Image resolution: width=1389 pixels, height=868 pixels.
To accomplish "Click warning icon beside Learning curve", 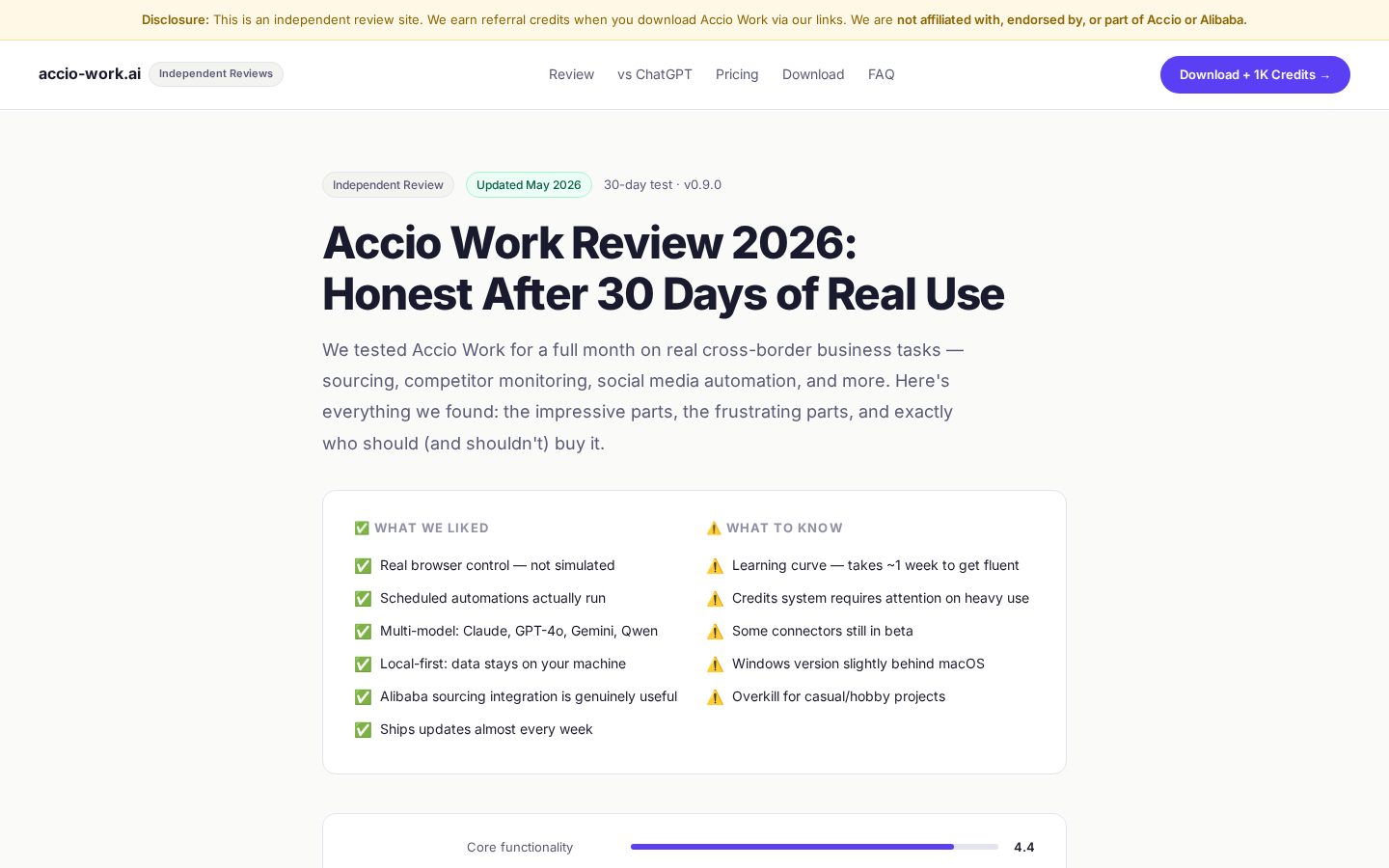I will click(x=715, y=566).
